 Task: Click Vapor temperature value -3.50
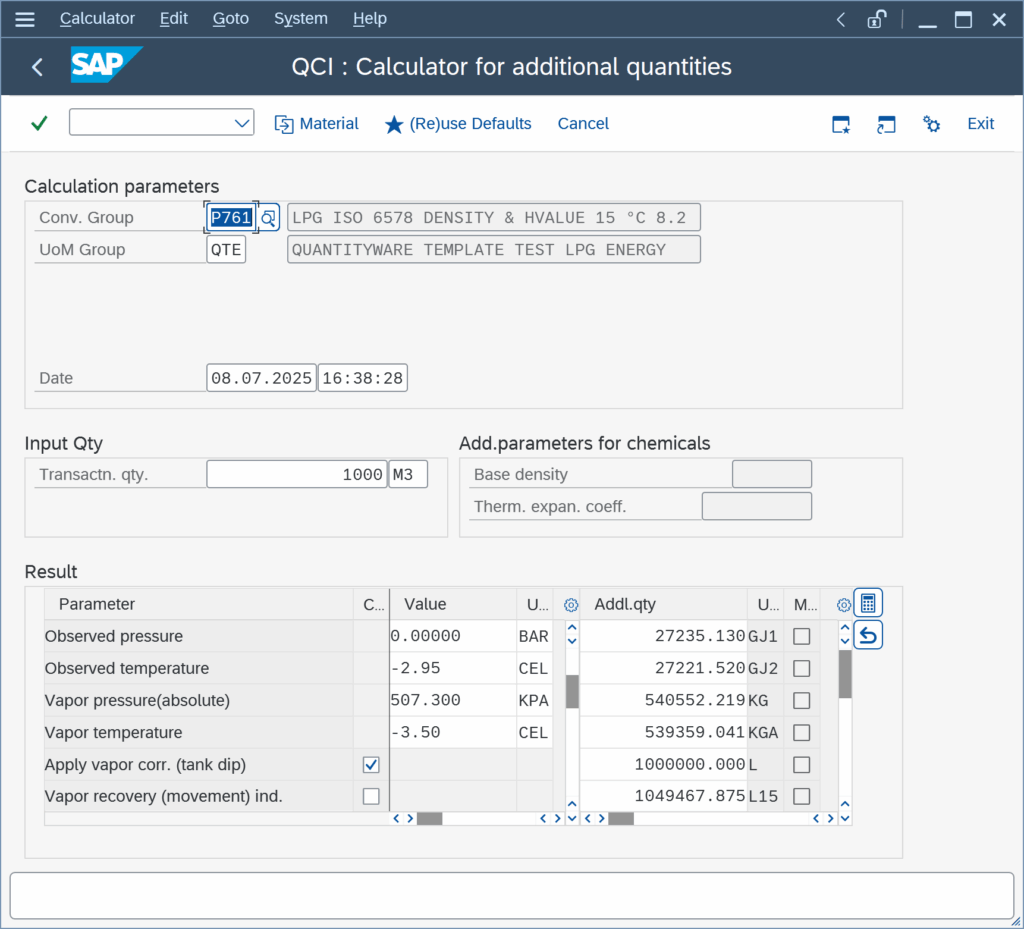tap(453, 732)
